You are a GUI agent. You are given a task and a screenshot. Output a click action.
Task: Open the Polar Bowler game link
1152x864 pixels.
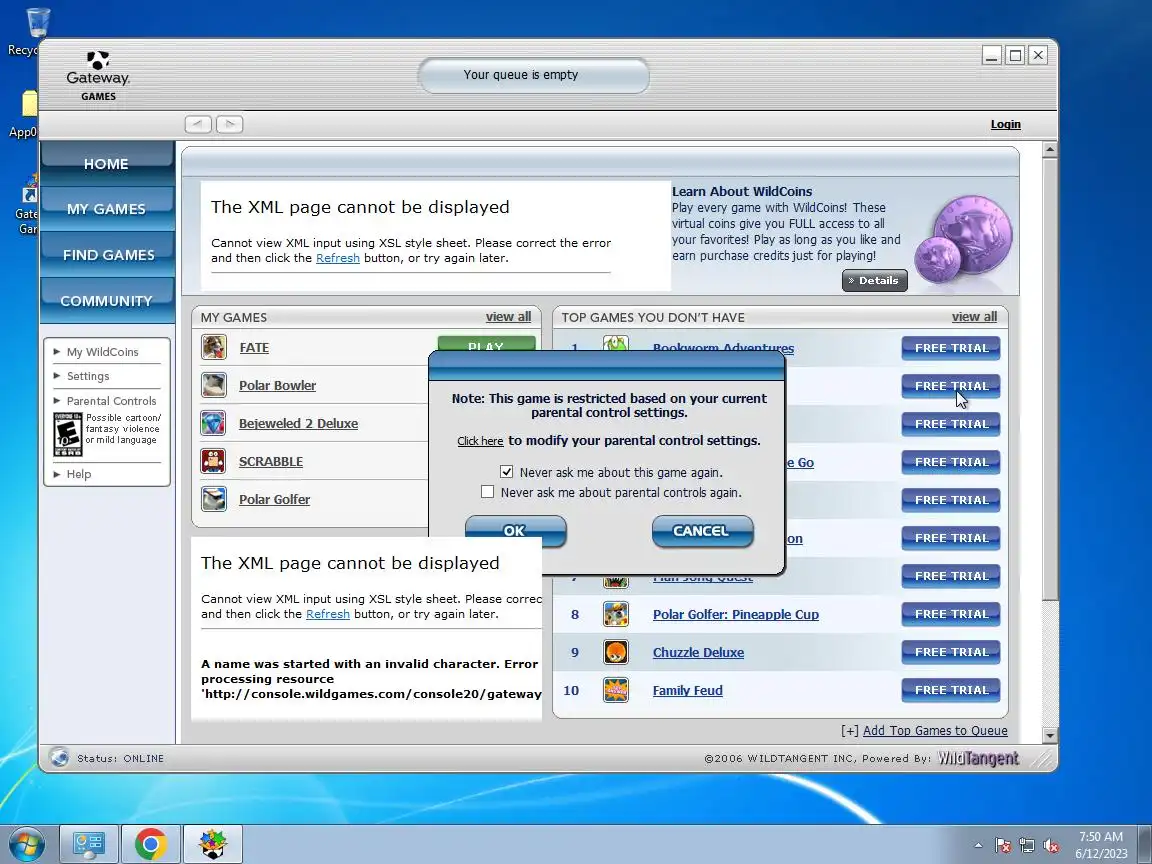[x=277, y=385]
